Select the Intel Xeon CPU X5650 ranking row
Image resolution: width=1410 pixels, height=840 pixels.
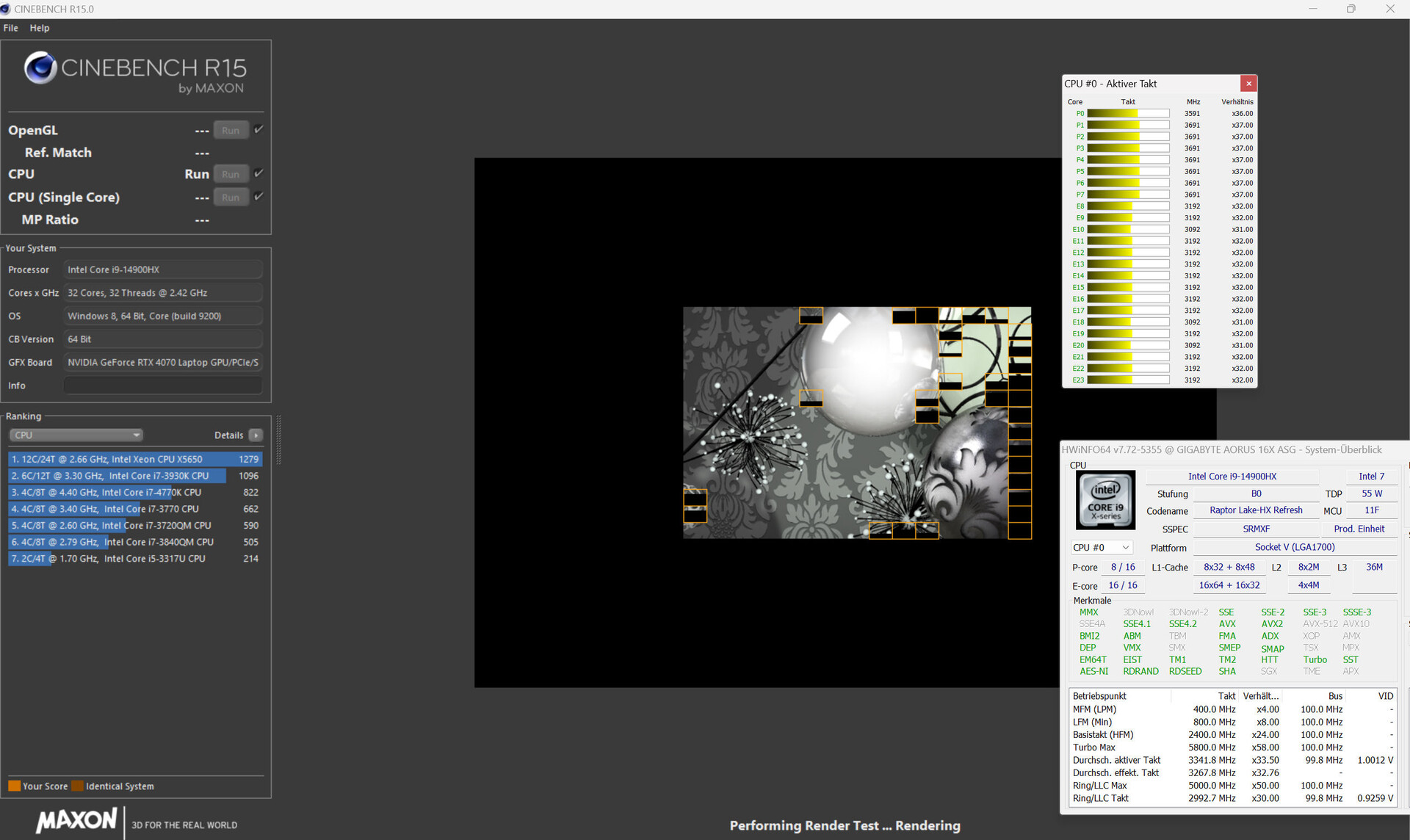click(x=135, y=460)
